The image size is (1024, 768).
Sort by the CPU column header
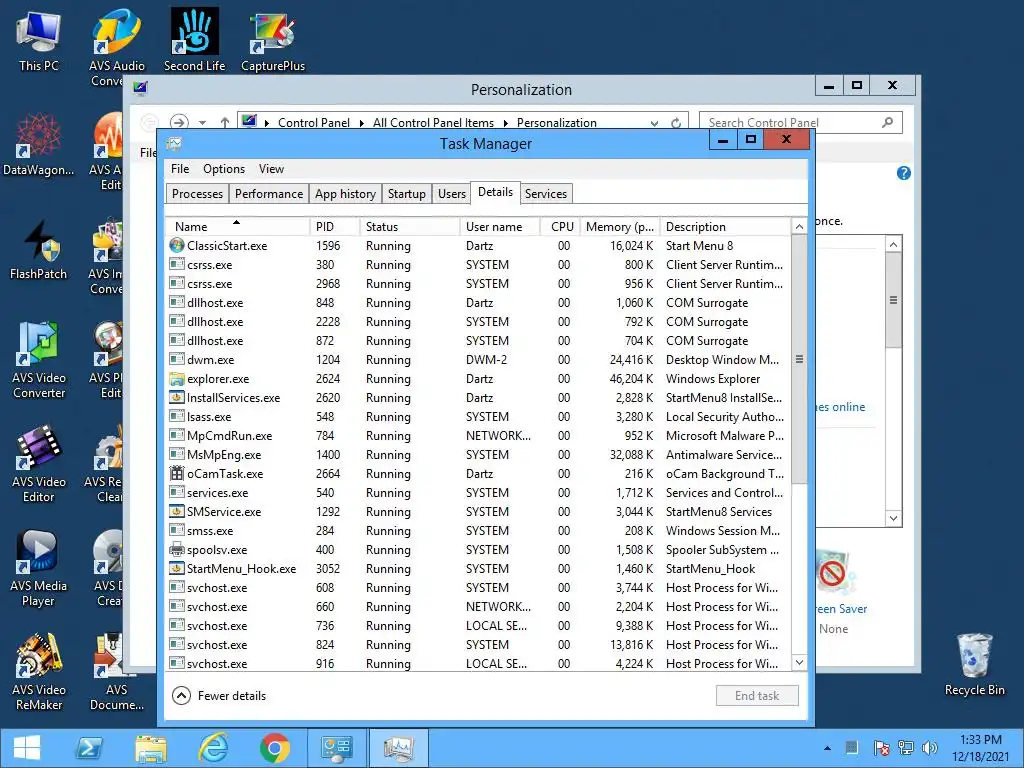coord(560,227)
